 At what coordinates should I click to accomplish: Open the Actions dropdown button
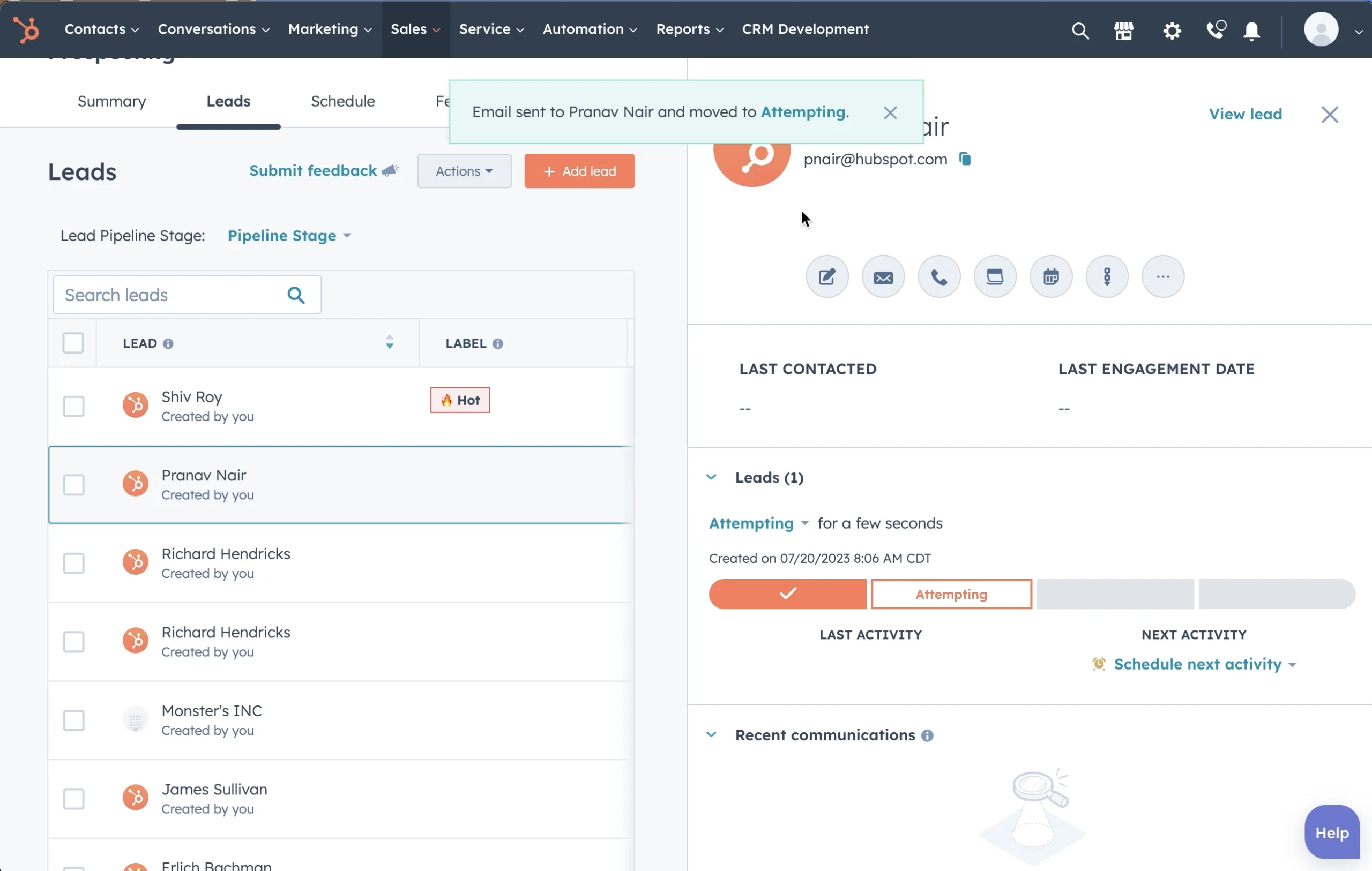tap(464, 171)
